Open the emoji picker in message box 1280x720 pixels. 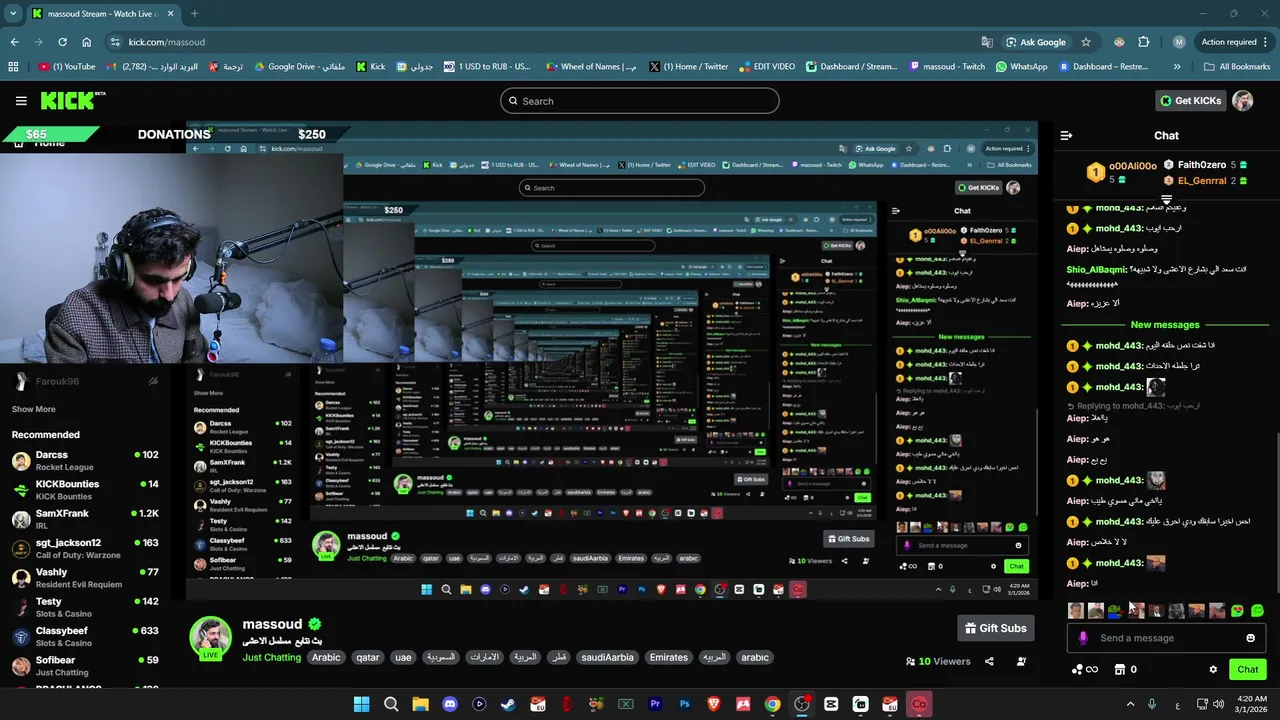pyautogui.click(x=1250, y=638)
